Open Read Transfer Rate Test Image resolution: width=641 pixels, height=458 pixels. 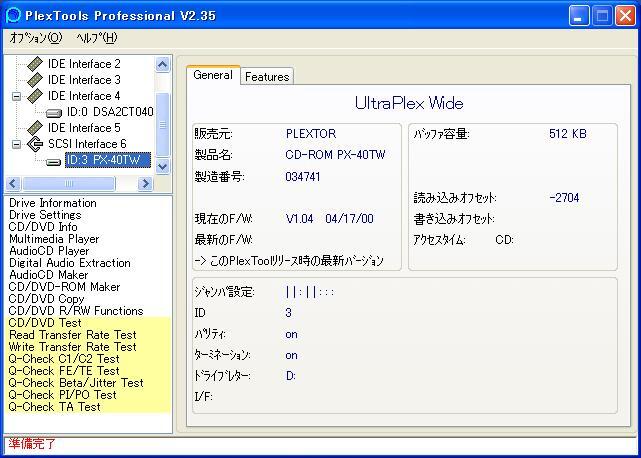(72, 335)
